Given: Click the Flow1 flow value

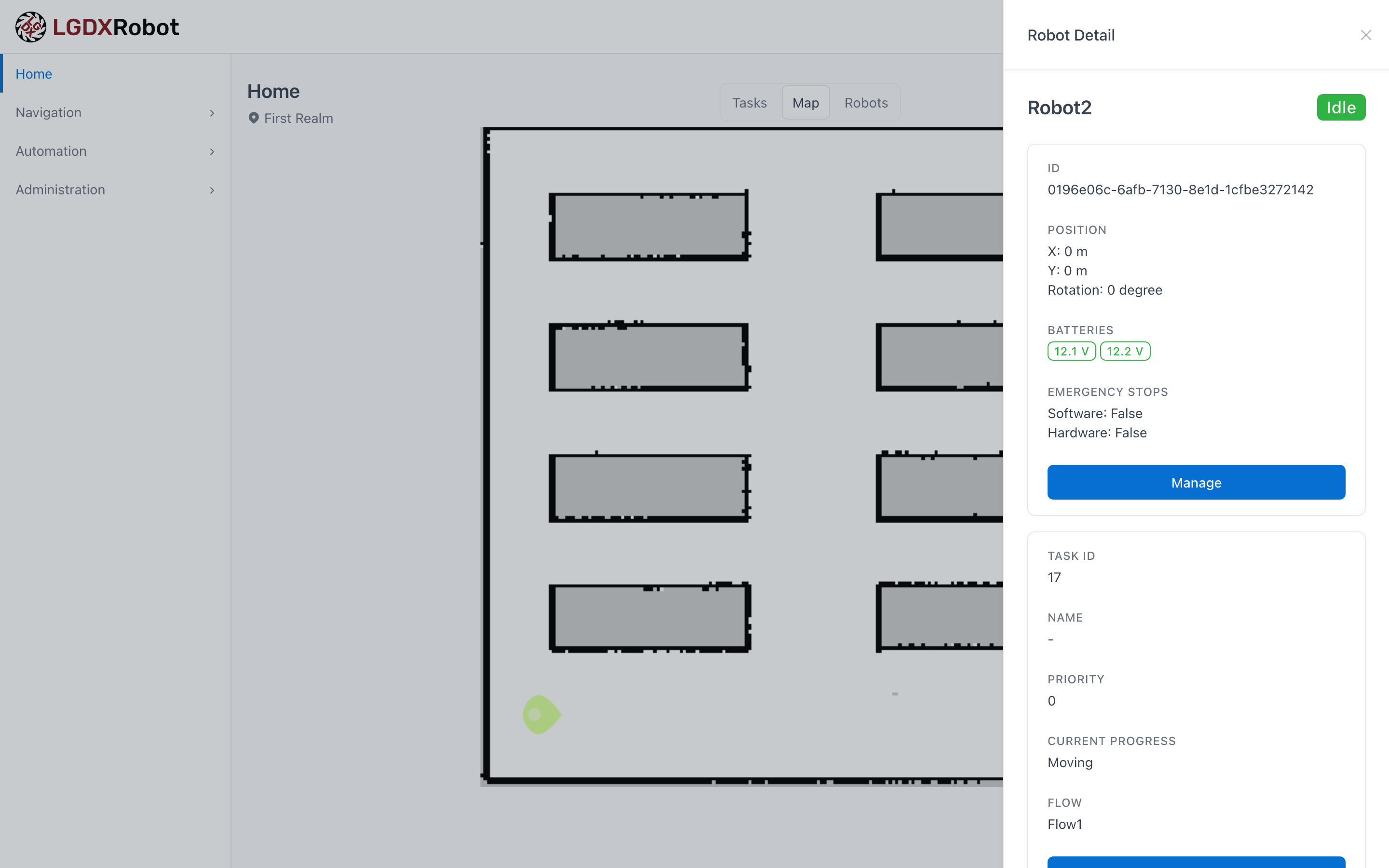Looking at the screenshot, I should click(1065, 825).
